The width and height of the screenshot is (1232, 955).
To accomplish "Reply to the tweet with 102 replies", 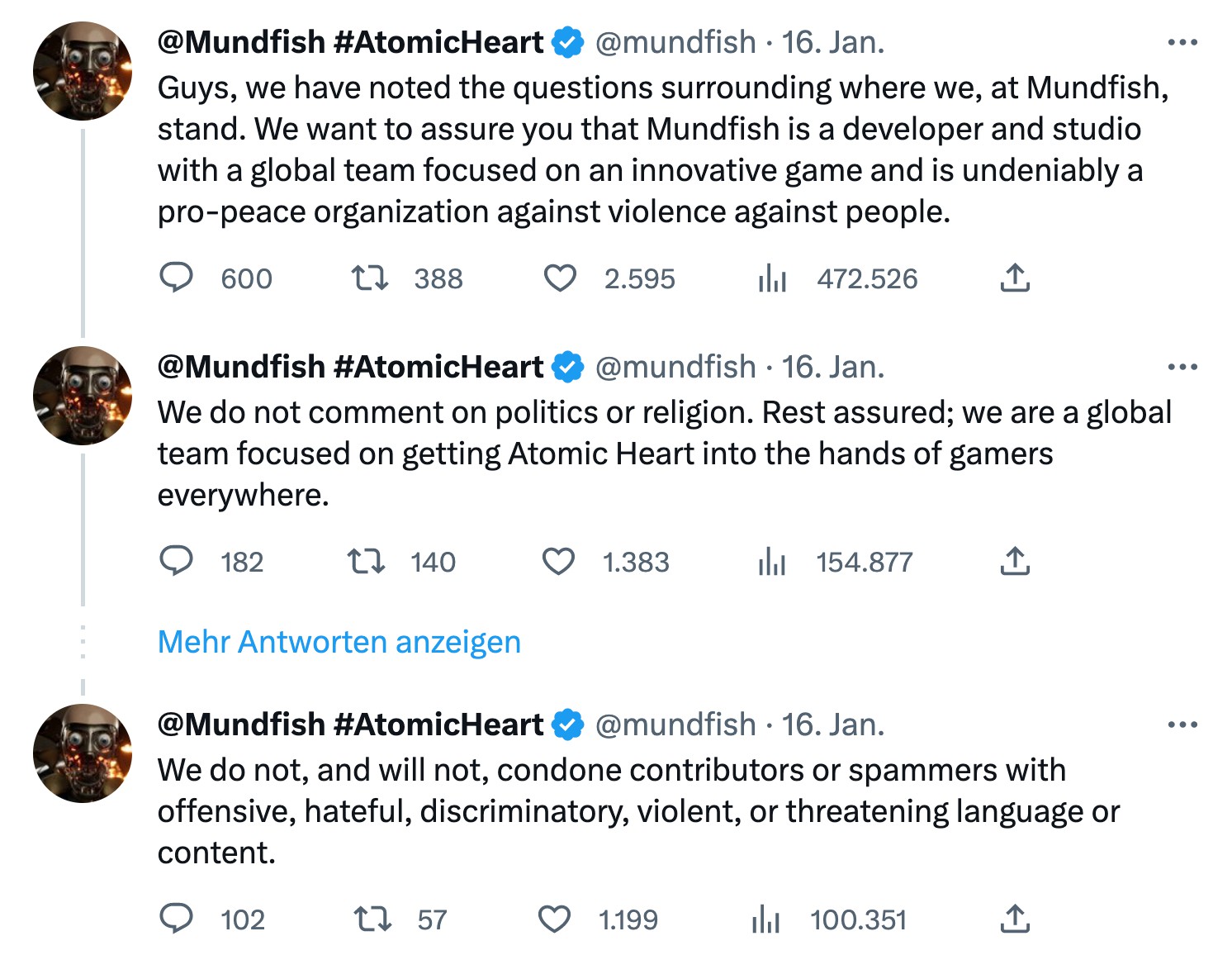I will click(x=176, y=919).
